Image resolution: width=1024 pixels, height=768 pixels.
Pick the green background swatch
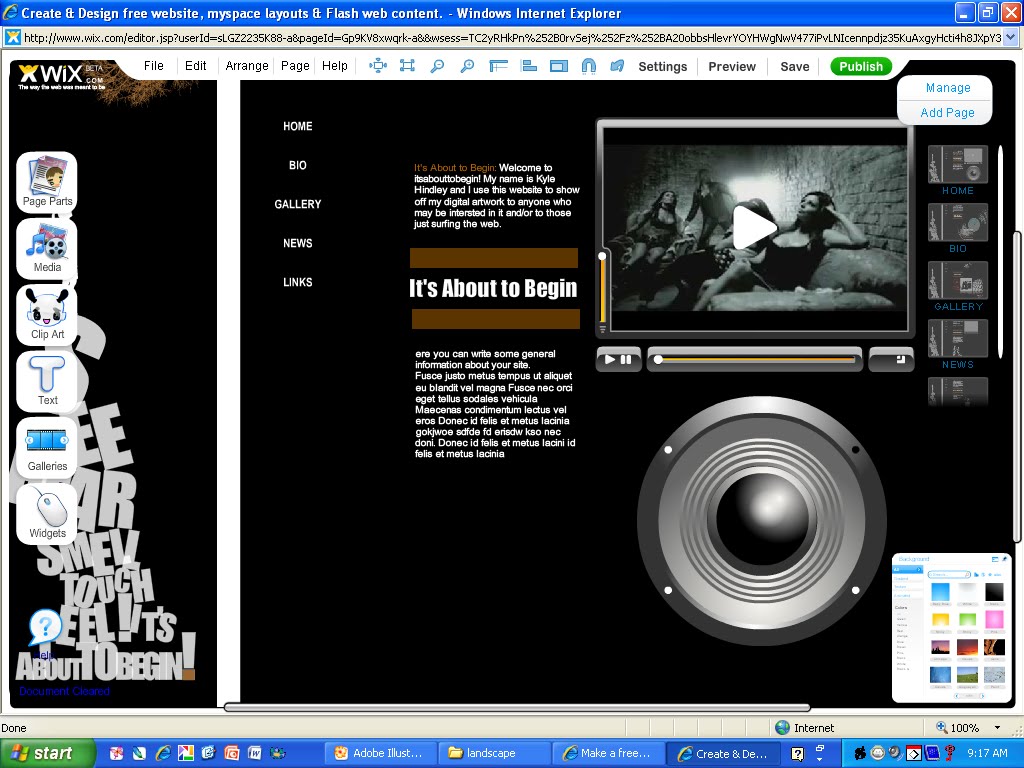pos(968,619)
